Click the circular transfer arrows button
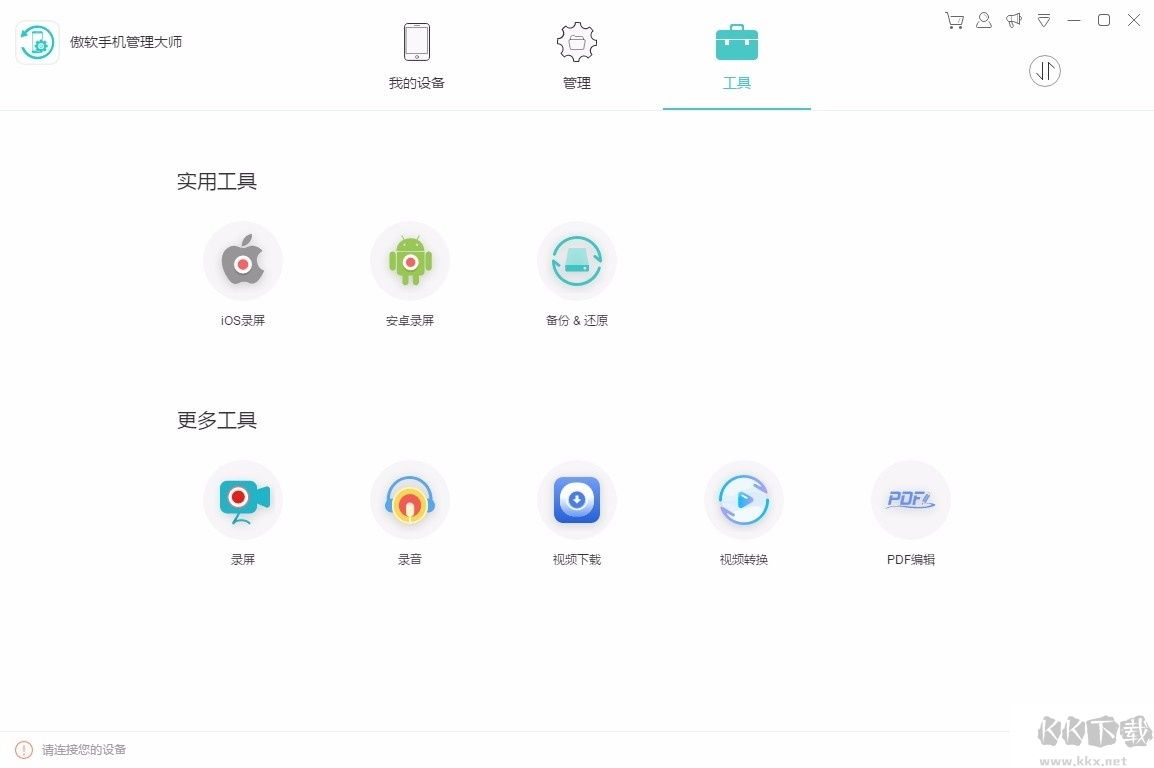The height and width of the screenshot is (768, 1154). point(1044,71)
